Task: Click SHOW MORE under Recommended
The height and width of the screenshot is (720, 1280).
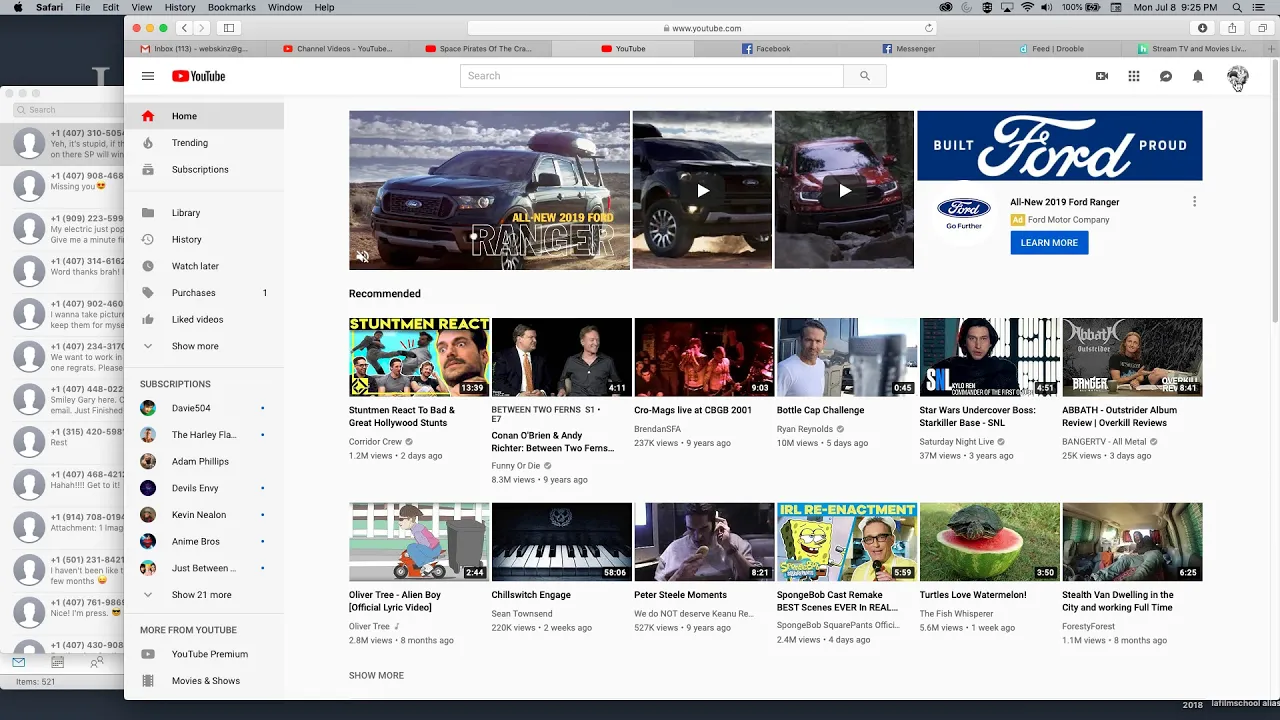Action: (x=376, y=676)
